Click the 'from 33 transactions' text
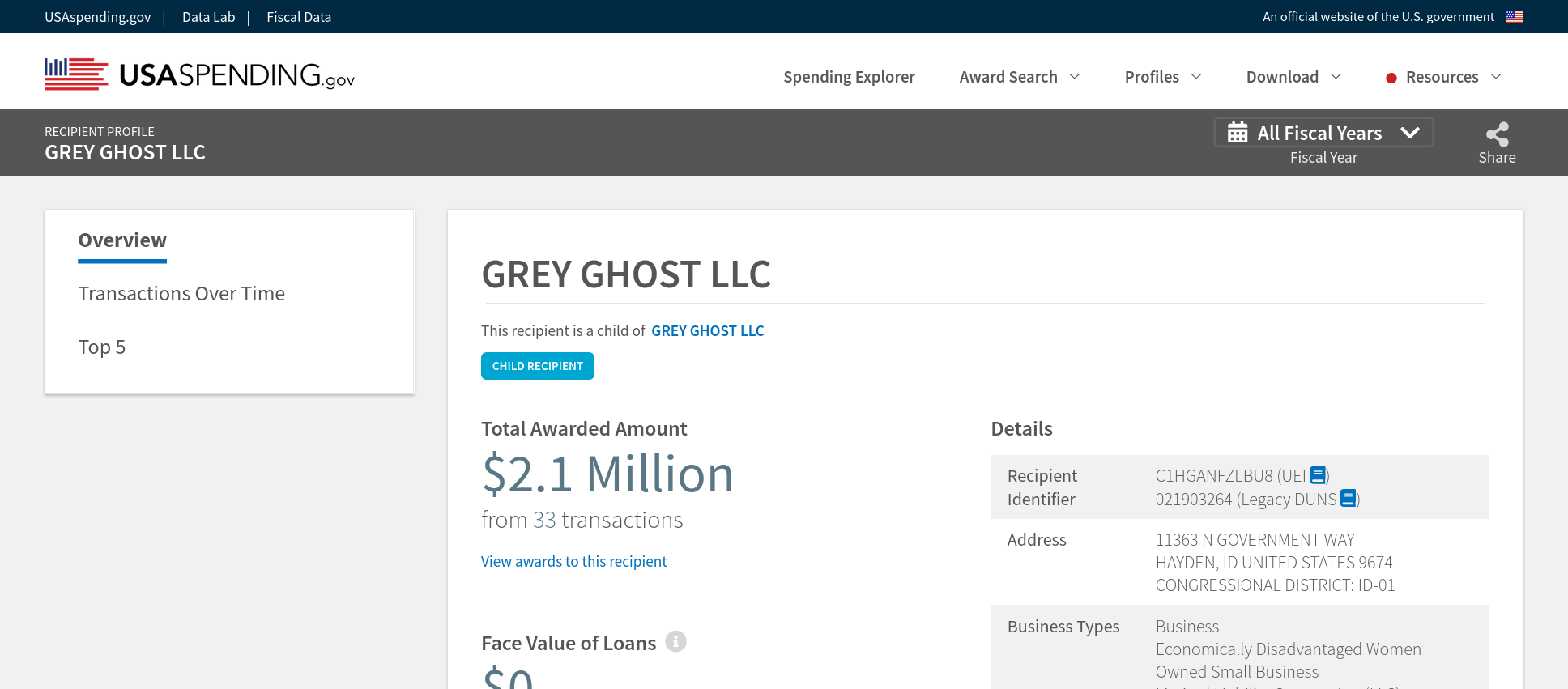The height and width of the screenshot is (689, 1568). pyautogui.click(x=582, y=520)
